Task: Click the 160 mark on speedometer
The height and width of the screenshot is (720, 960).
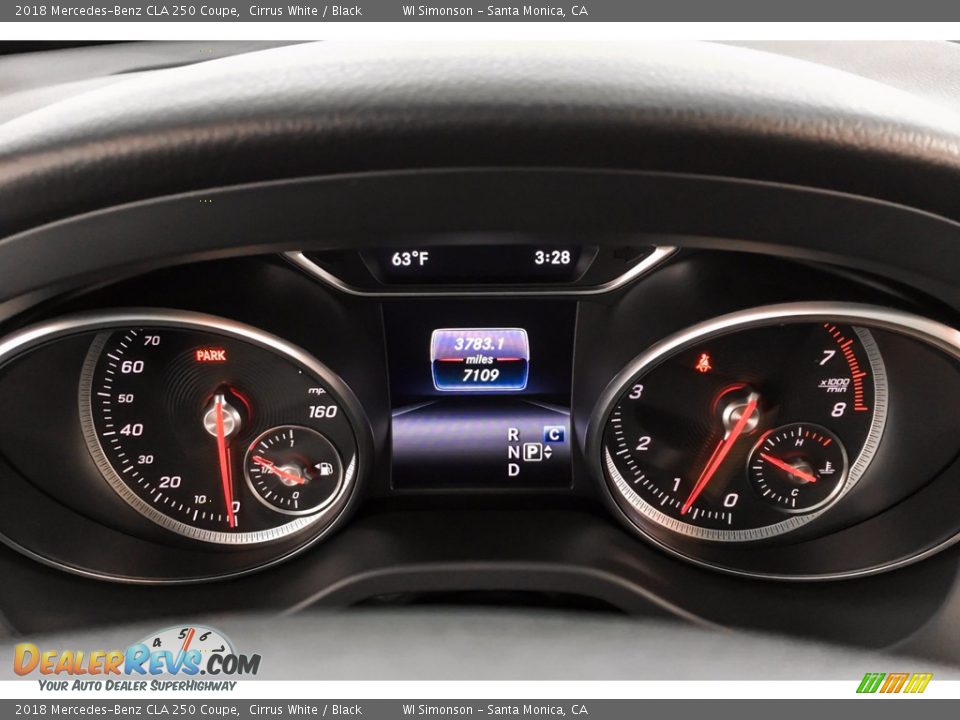Action: 322,411
